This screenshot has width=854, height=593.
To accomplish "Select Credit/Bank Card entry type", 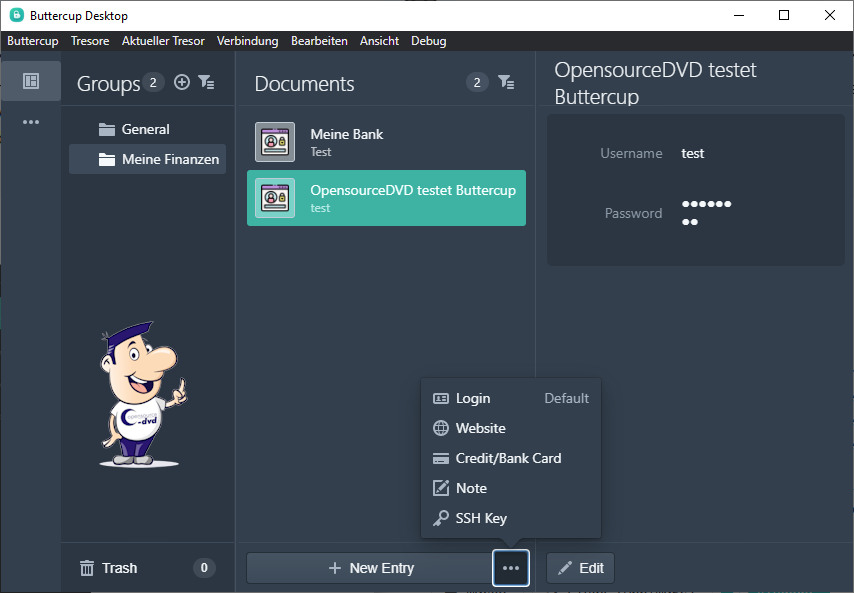I will (510, 458).
